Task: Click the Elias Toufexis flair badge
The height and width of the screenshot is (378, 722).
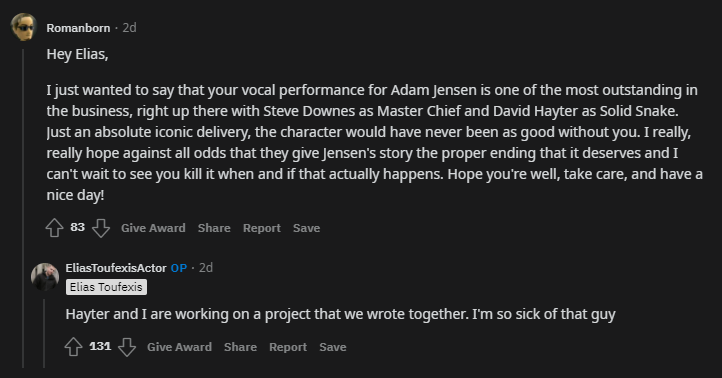Action: point(106,287)
